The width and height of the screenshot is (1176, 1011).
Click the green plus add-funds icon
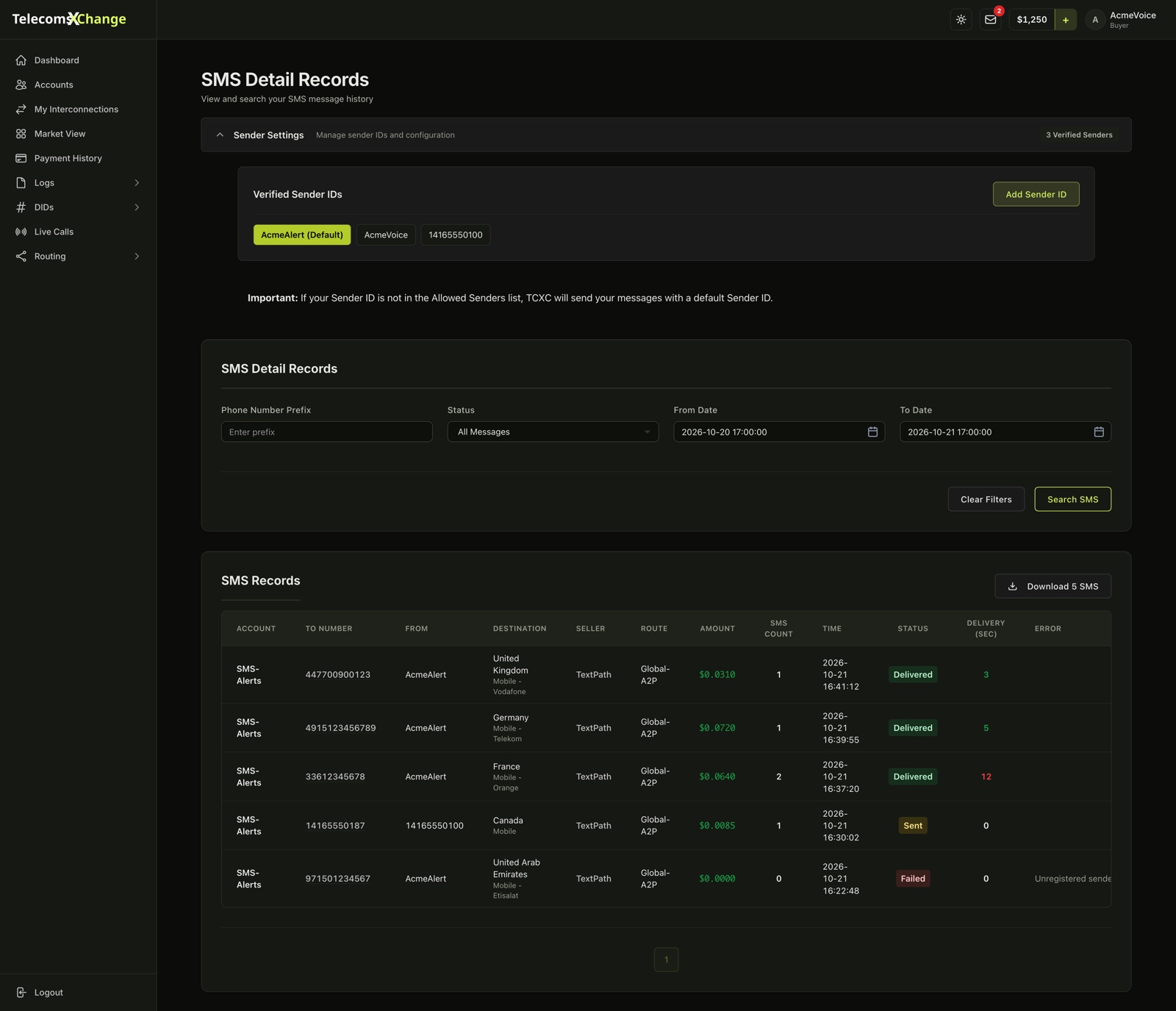click(x=1065, y=20)
